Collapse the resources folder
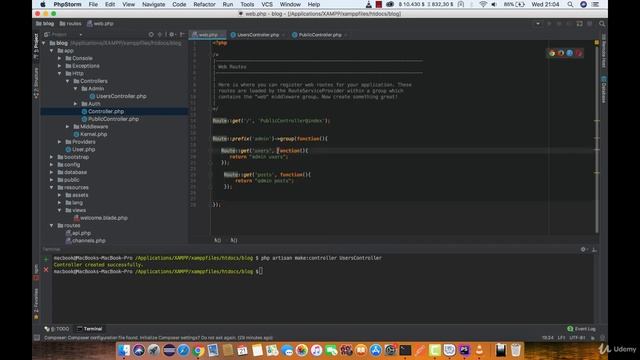The image size is (640, 360). [x=52, y=187]
